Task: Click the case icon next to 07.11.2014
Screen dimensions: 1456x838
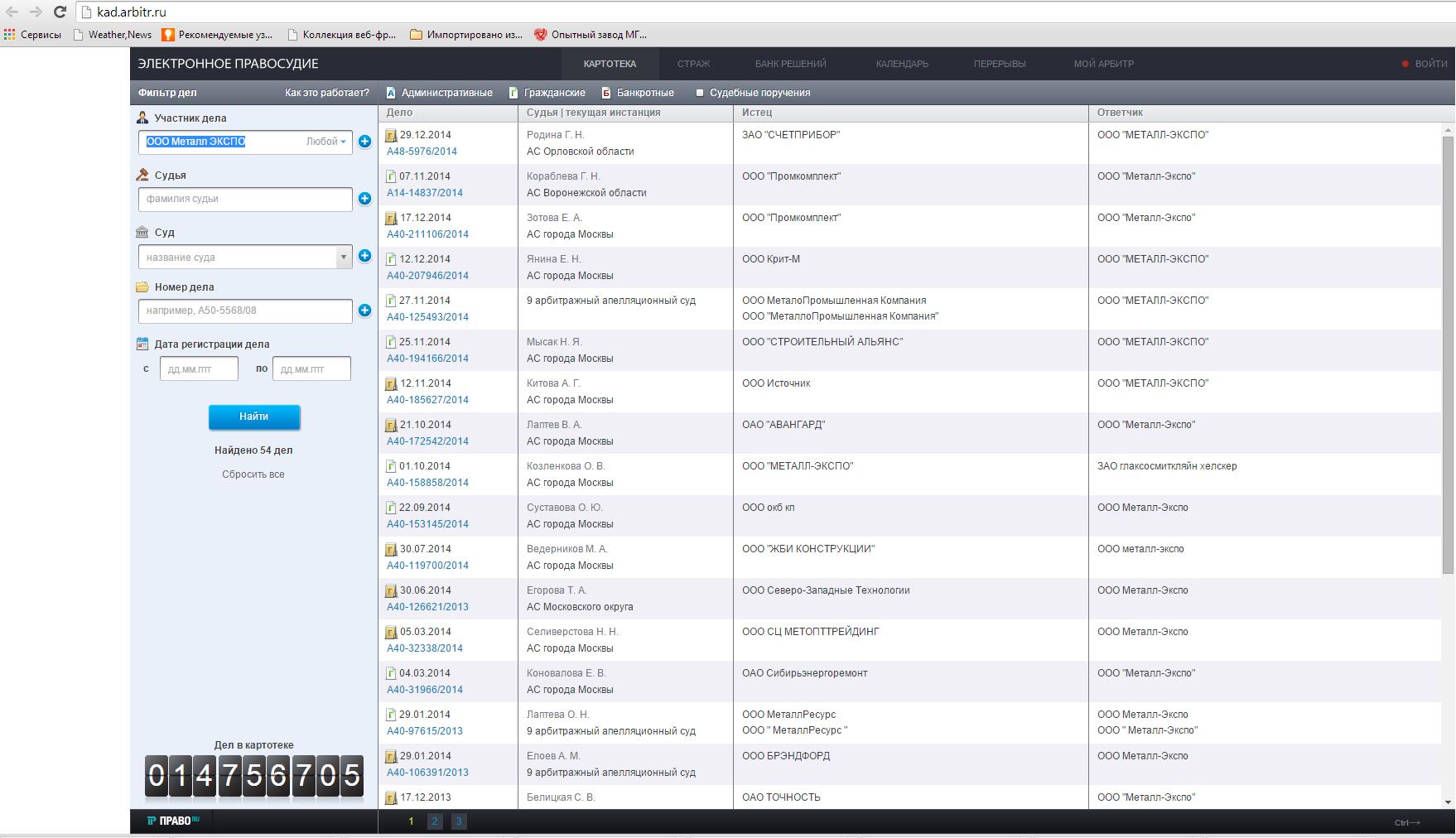Action: tap(392, 176)
